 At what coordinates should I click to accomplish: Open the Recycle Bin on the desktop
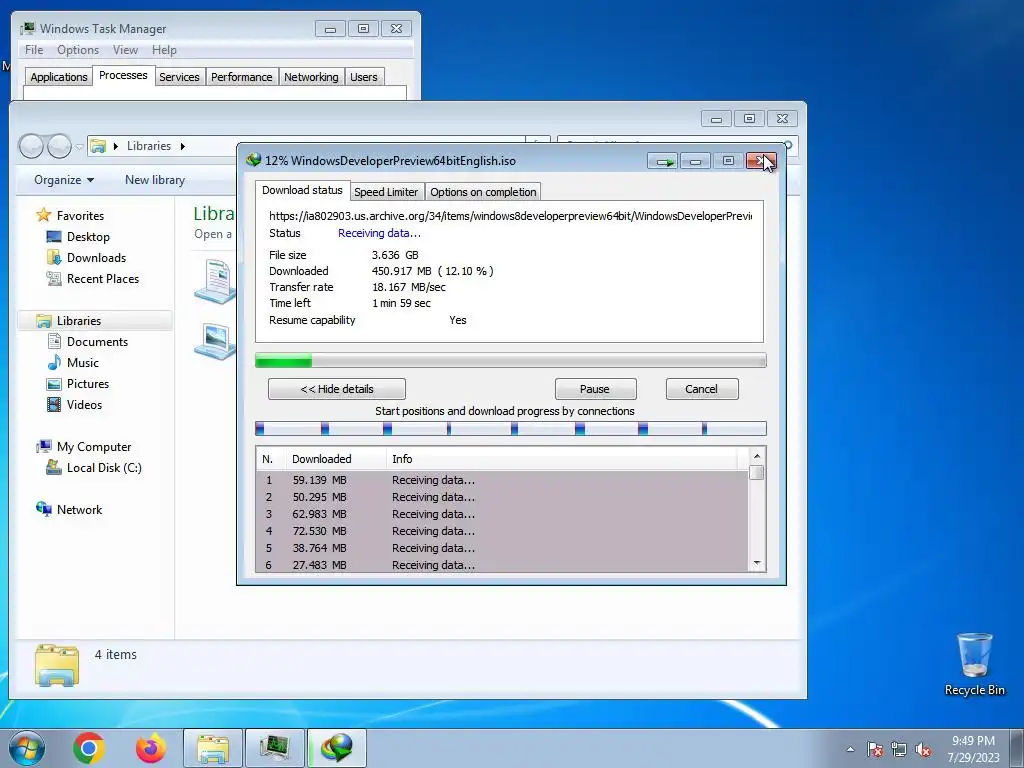pyautogui.click(x=974, y=664)
